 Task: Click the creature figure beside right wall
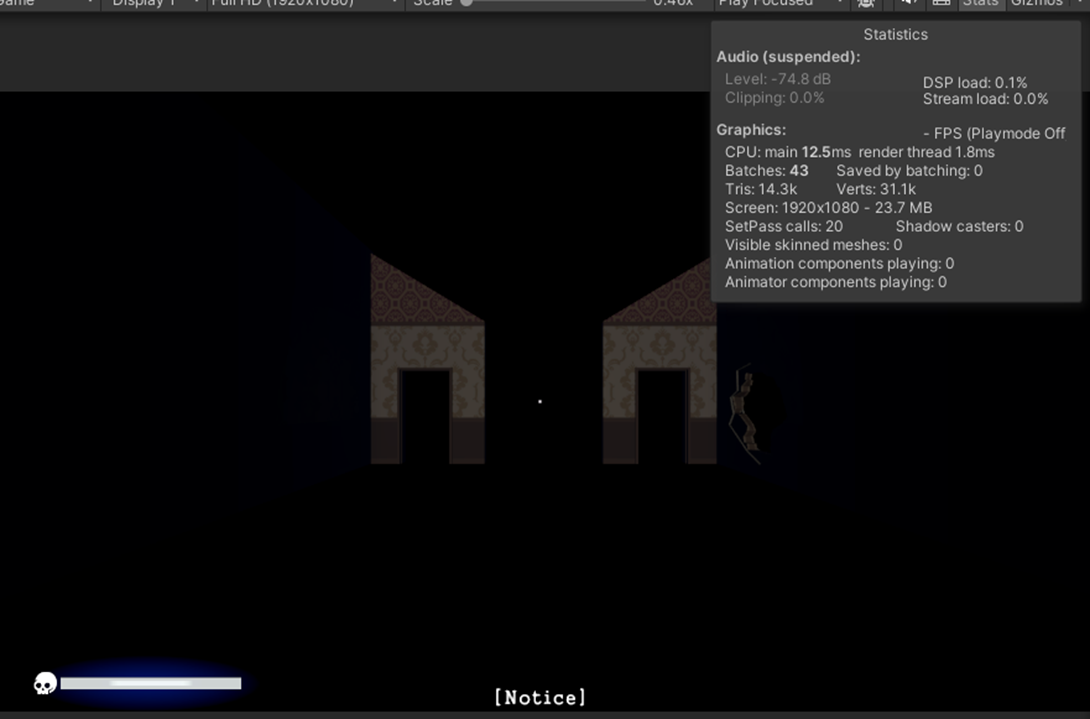pyautogui.click(x=745, y=414)
